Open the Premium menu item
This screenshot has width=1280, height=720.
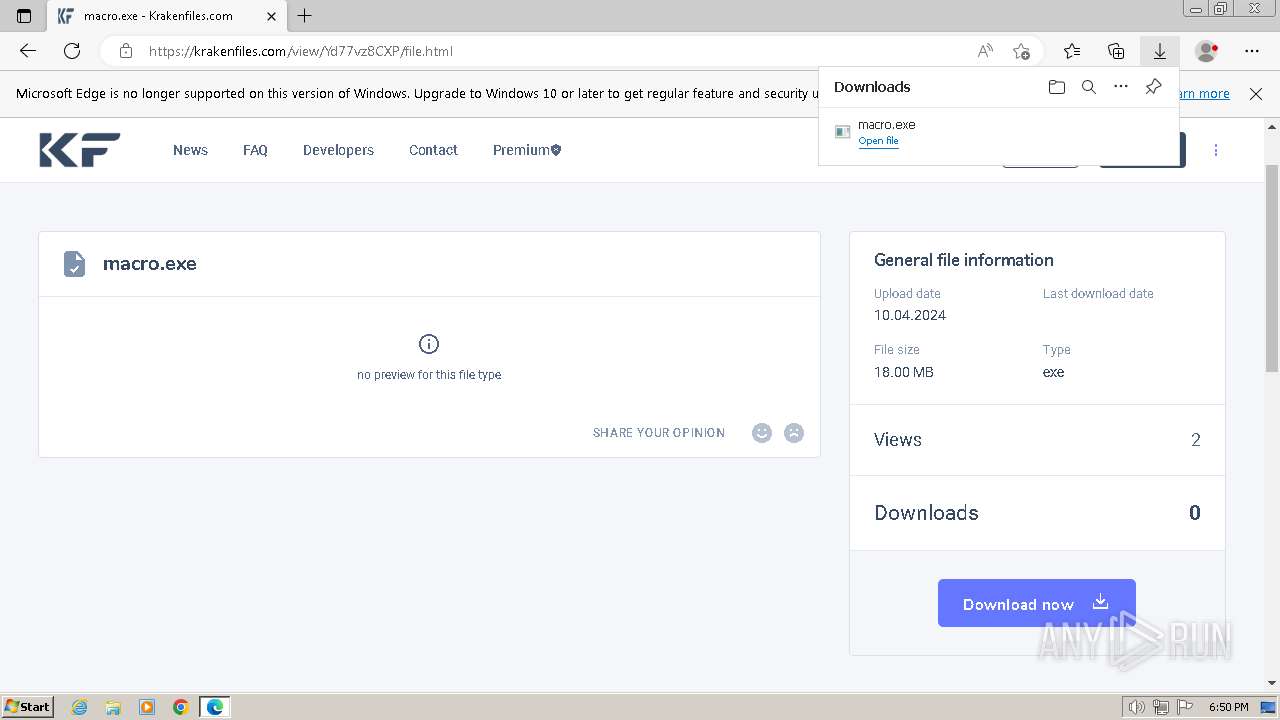(527, 150)
